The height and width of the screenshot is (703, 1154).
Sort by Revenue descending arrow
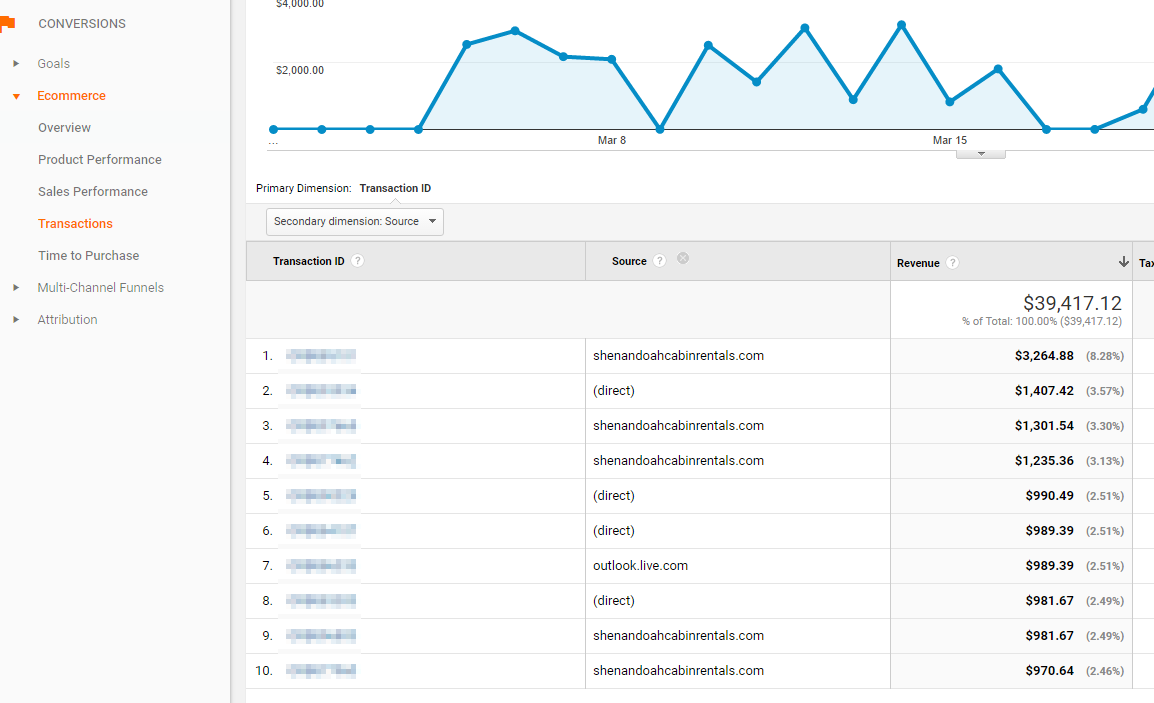tap(1123, 262)
